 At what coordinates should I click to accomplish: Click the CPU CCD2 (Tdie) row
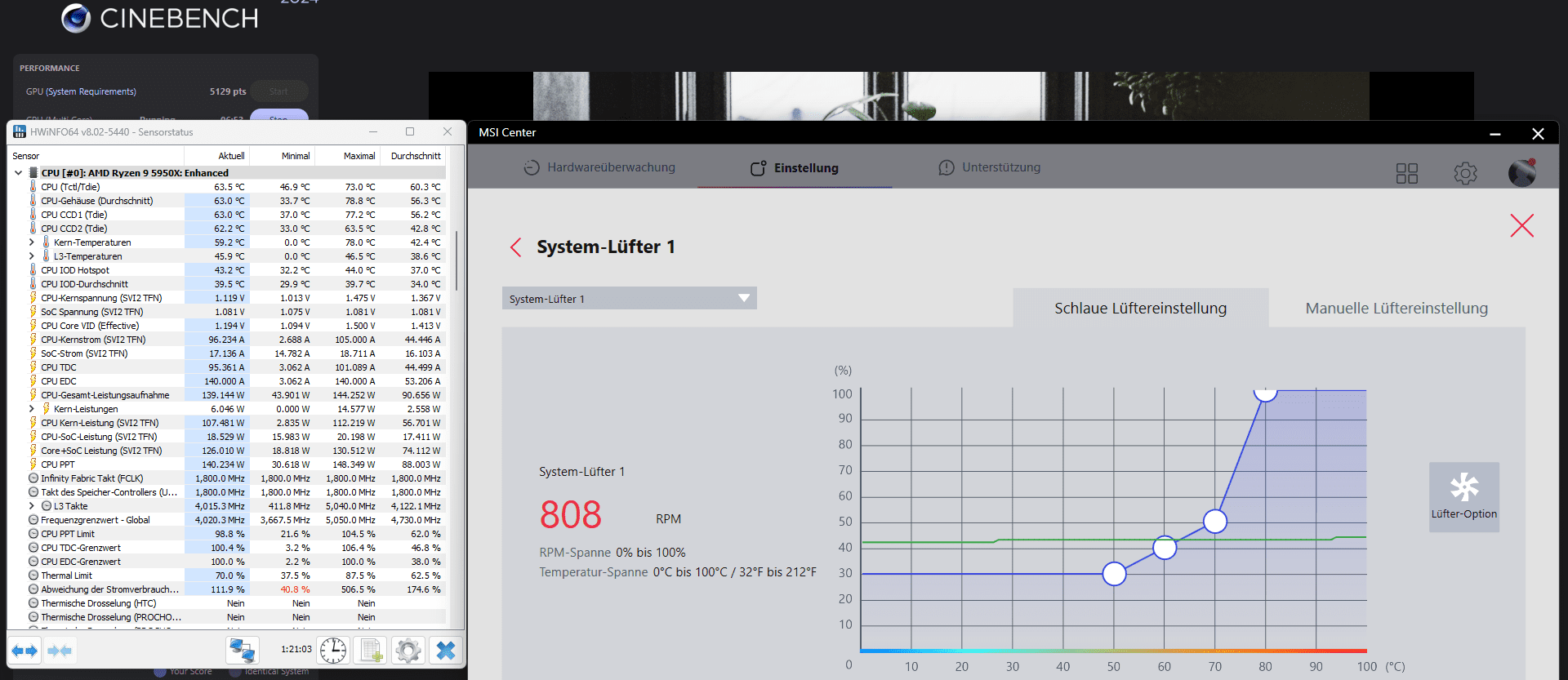pos(227,229)
